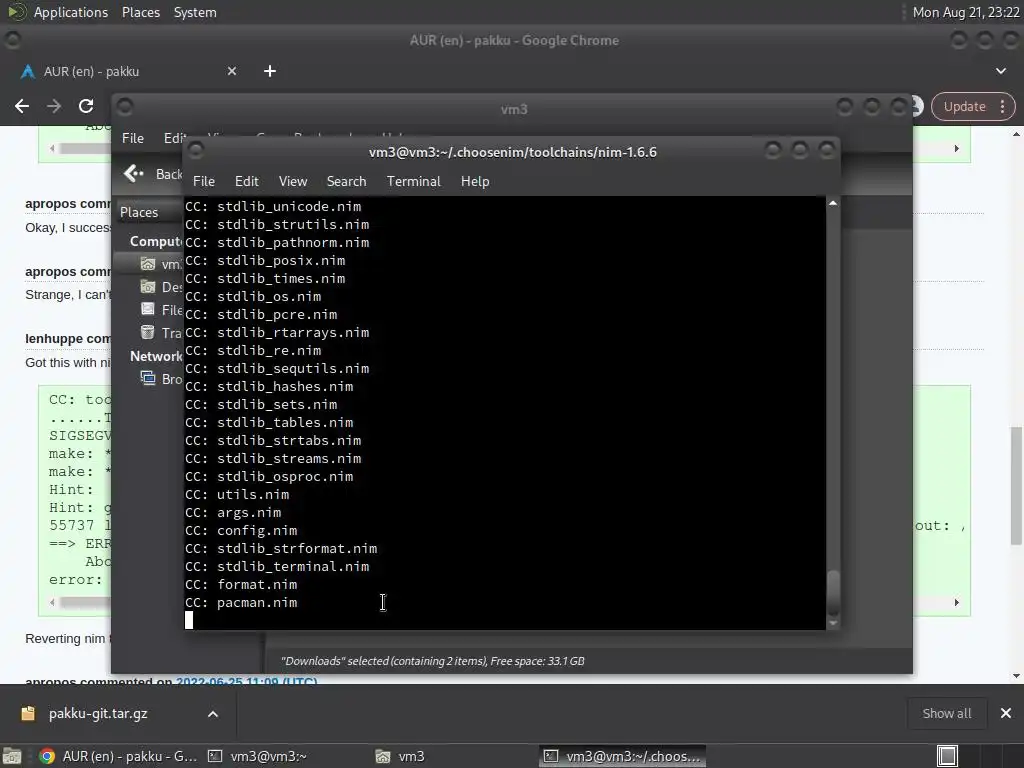1024x768 pixels.
Task: Switch to vm3@vm3:~/.choos... terminal taskbar item
Action: [622, 756]
